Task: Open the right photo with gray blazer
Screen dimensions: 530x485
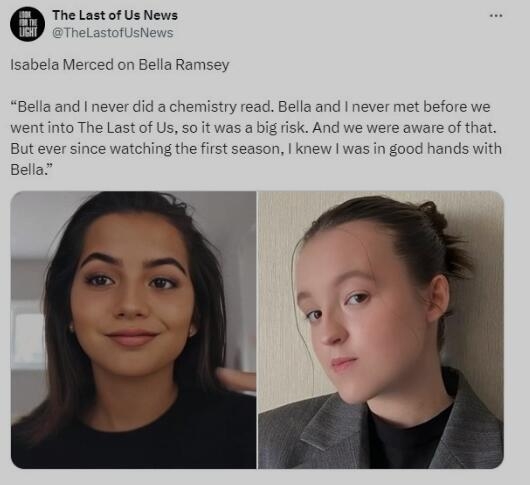Action: (x=381, y=330)
